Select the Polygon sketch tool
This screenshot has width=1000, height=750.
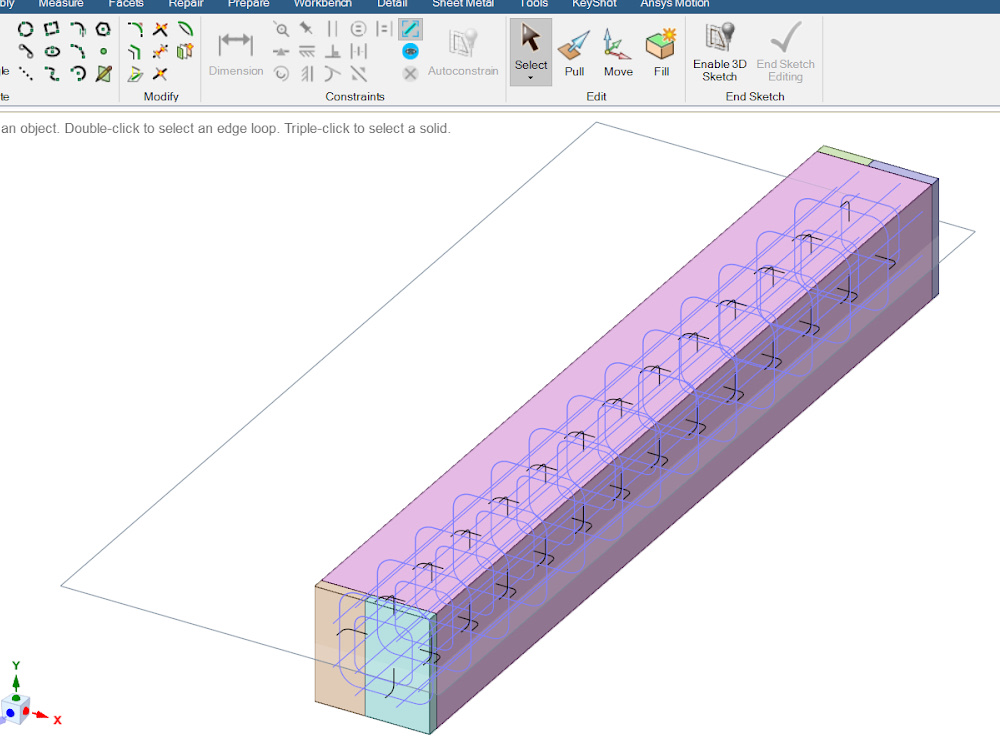[x=103, y=29]
